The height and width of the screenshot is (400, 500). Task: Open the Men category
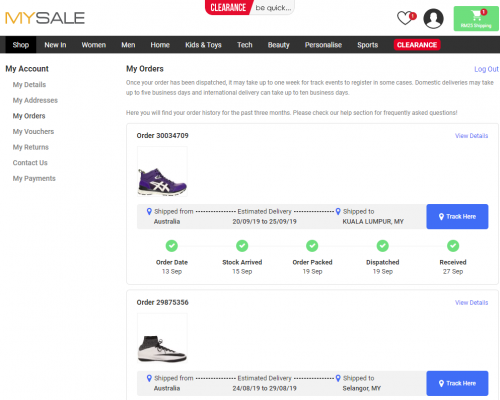pyautogui.click(x=128, y=45)
